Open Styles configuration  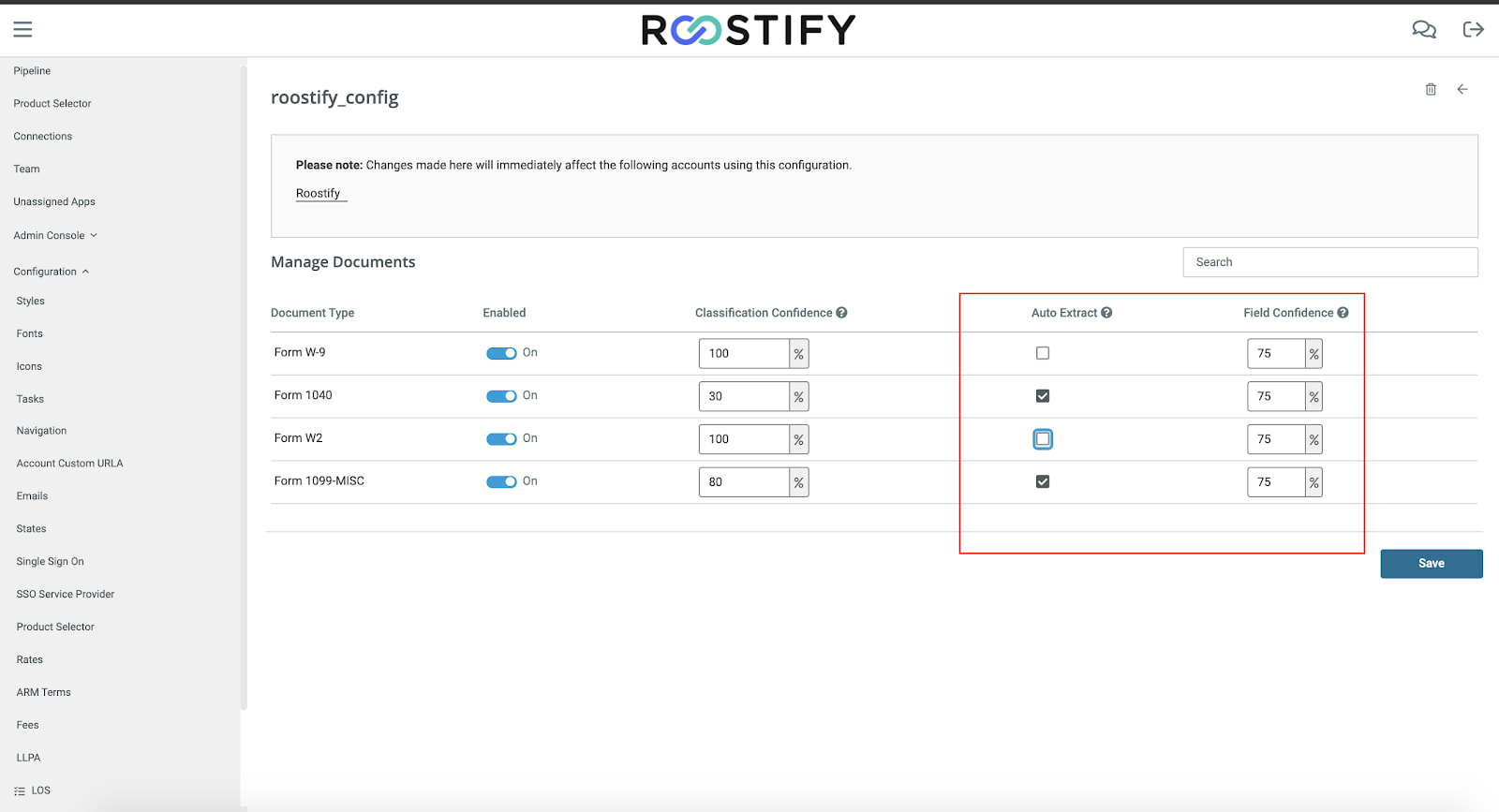[31, 302]
